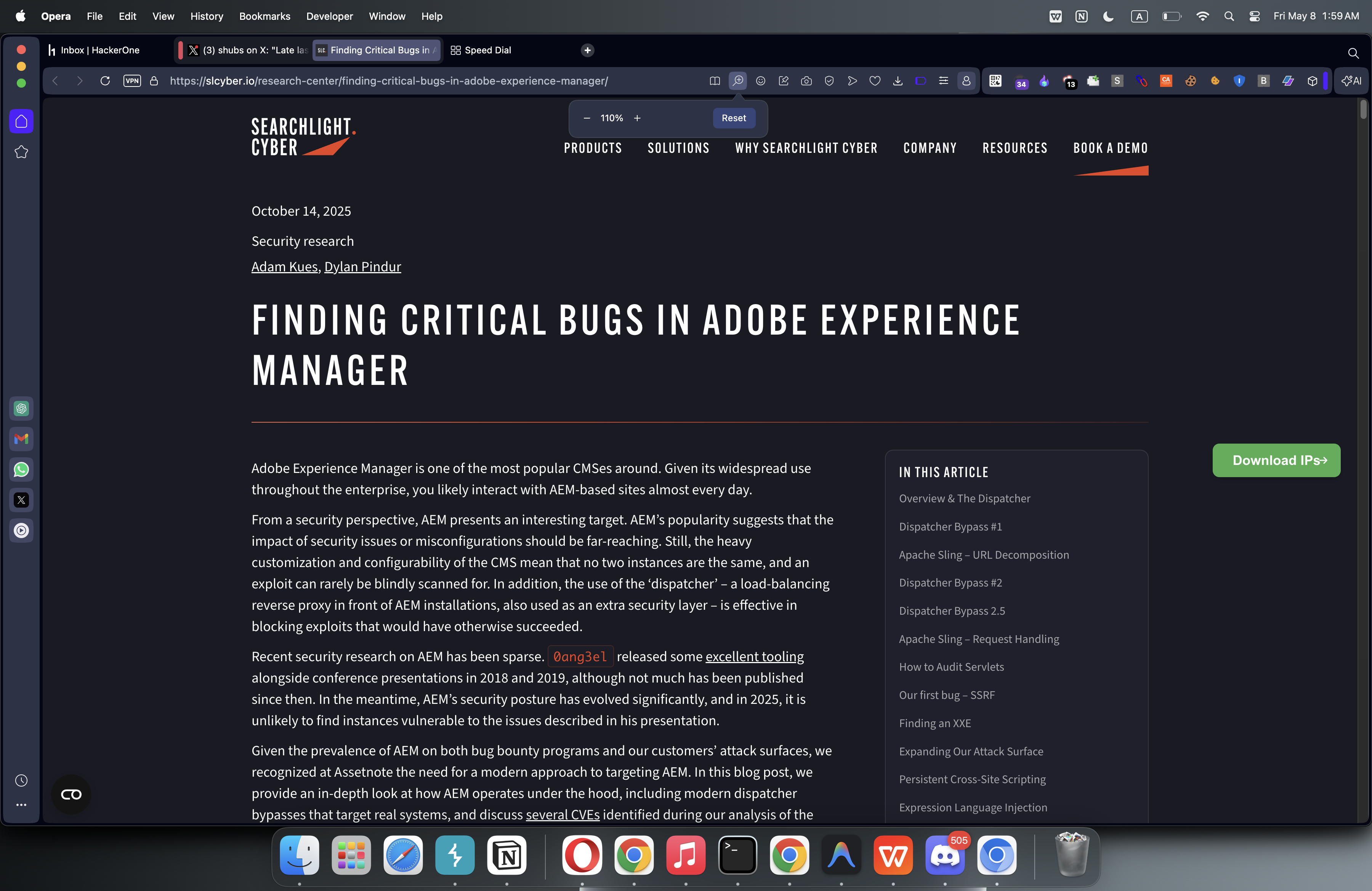1372x891 pixels.
Task: Add page to bookmarks heart icon
Action: pyautogui.click(x=875, y=81)
